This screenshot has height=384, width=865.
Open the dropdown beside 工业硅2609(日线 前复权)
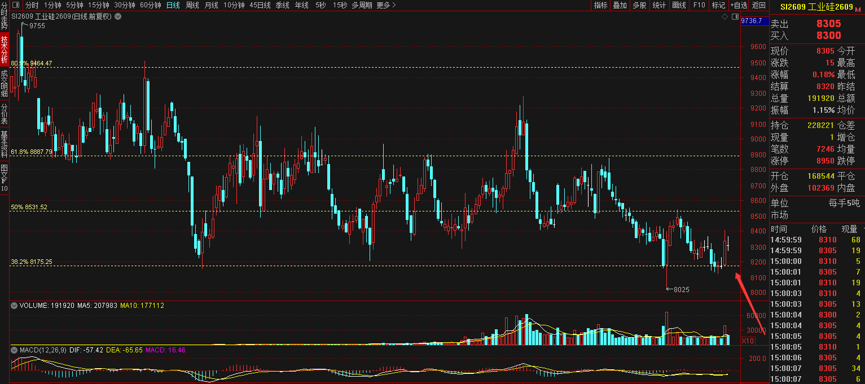[119, 17]
